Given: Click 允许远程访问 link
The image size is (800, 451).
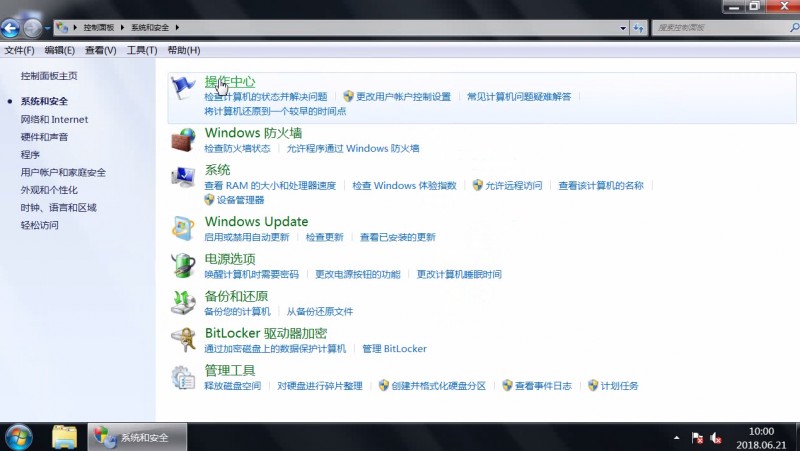Looking at the screenshot, I should 513,186.
